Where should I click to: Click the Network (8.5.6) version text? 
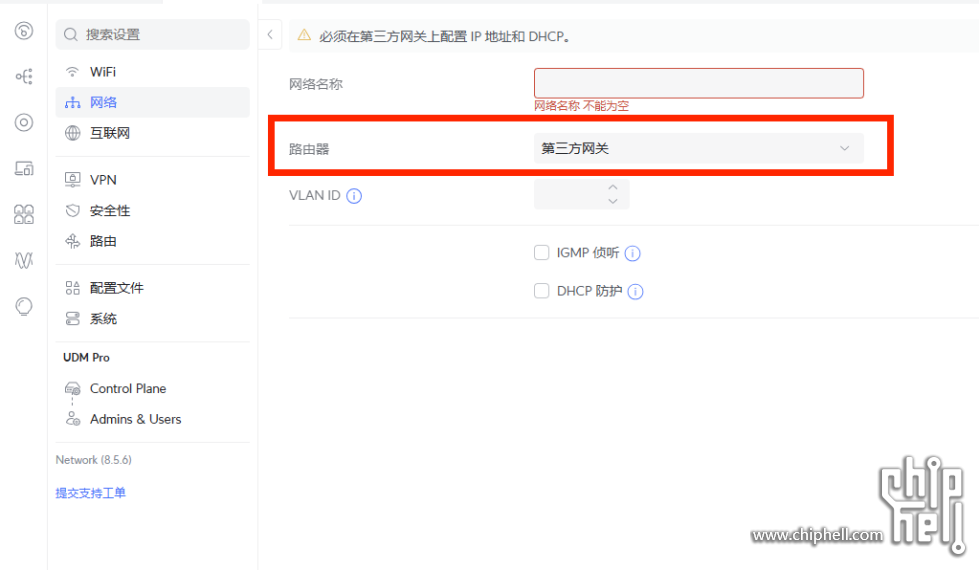[x=94, y=460]
